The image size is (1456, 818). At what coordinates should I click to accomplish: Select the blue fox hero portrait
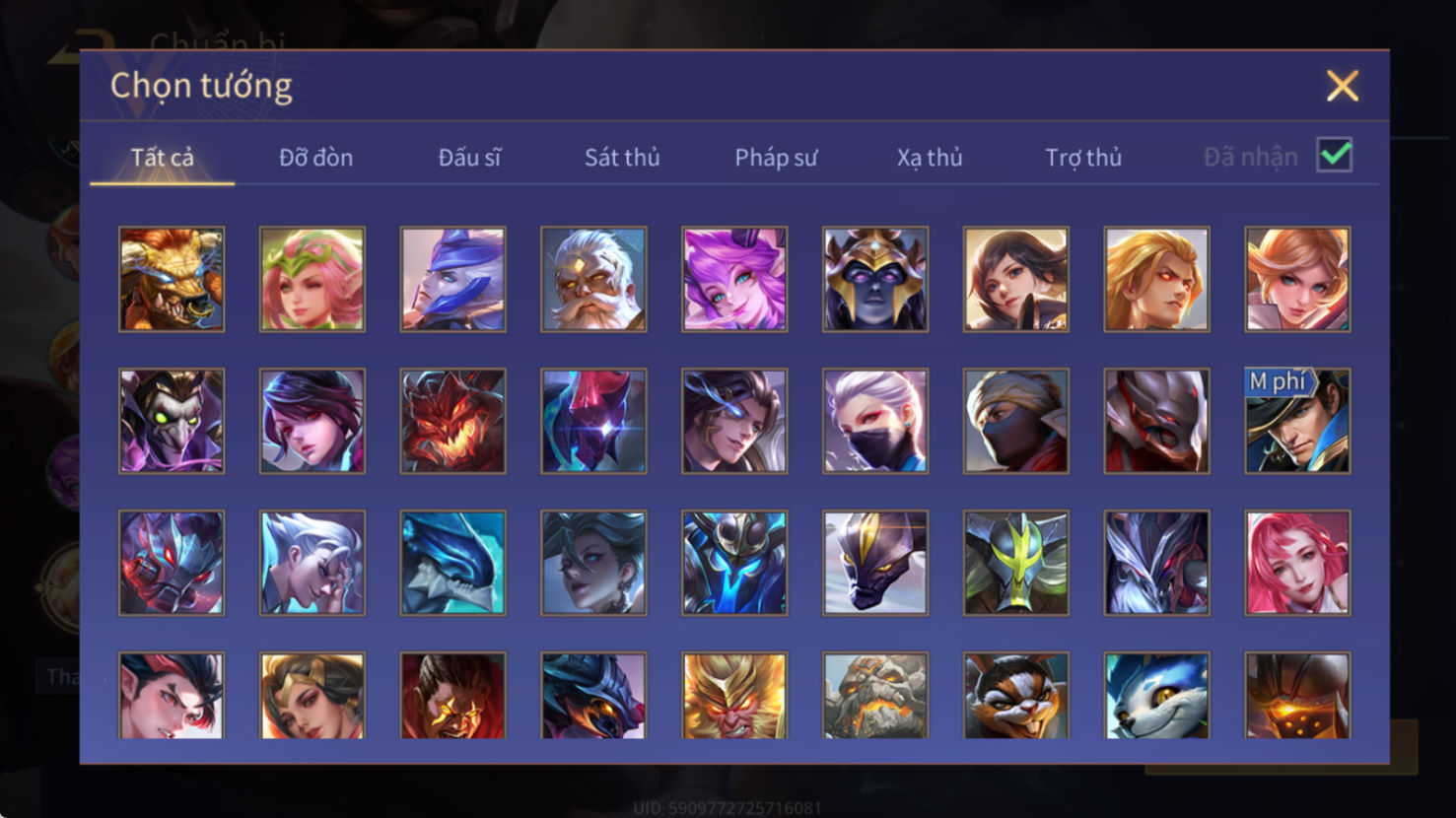click(x=1156, y=696)
